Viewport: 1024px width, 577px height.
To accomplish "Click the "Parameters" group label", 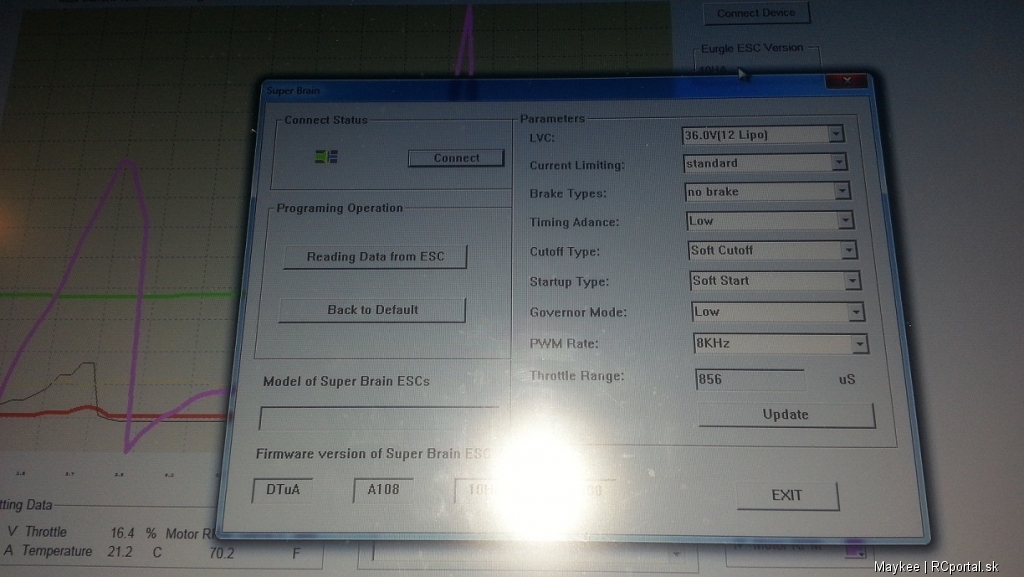I will 552,118.
